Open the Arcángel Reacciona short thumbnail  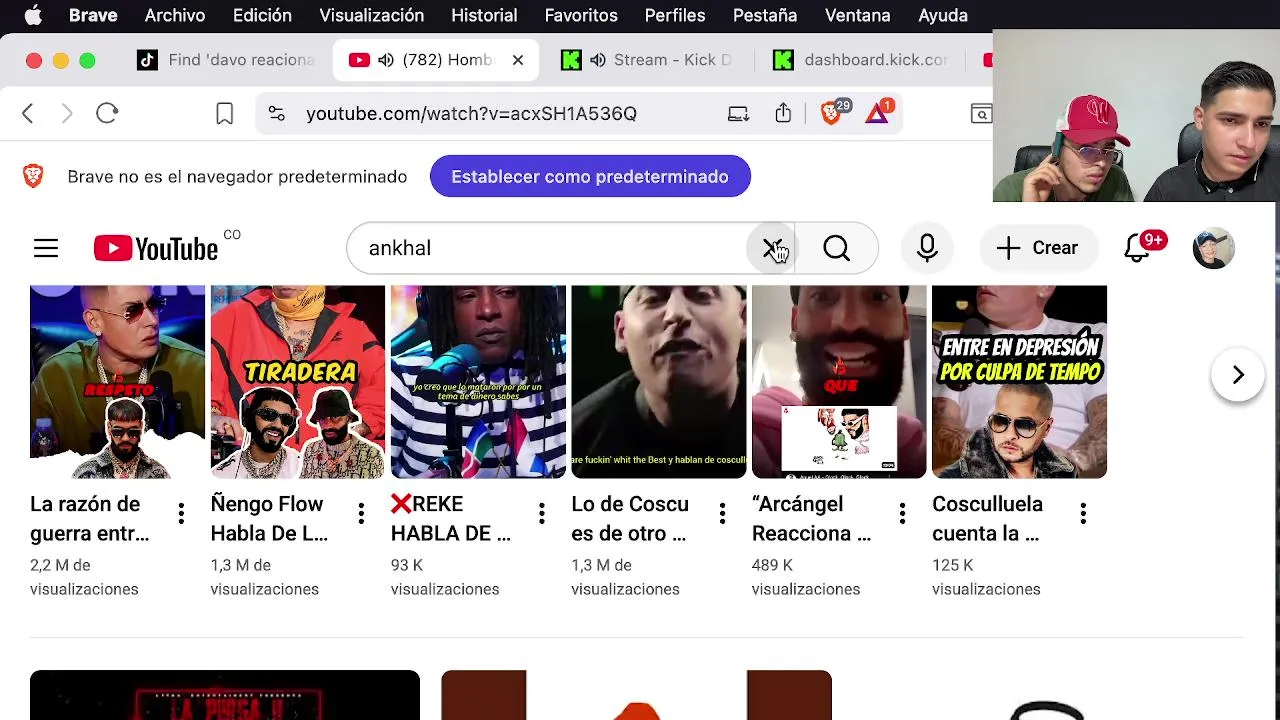839,382
